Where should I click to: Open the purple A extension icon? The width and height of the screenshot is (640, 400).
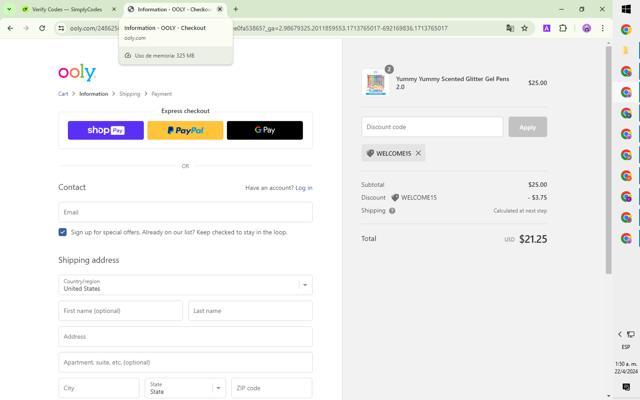(547, 28)
